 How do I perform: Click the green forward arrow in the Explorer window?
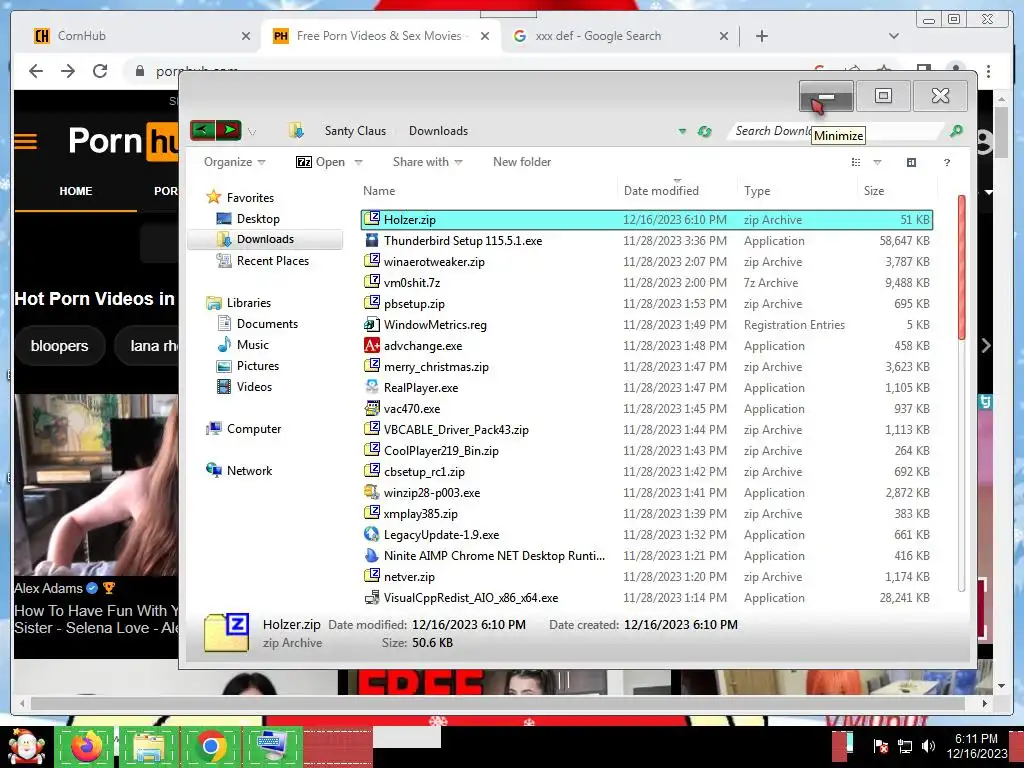tap(229, 131)
